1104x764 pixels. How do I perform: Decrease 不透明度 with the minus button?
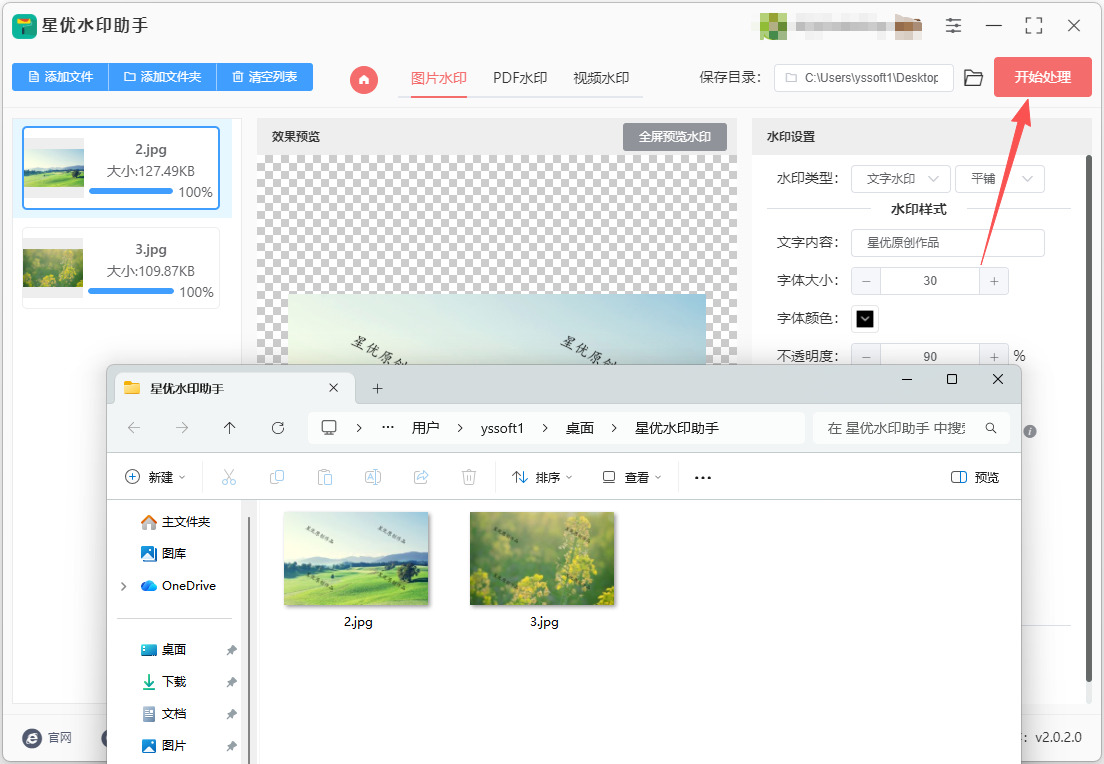[x=866, y=356]
